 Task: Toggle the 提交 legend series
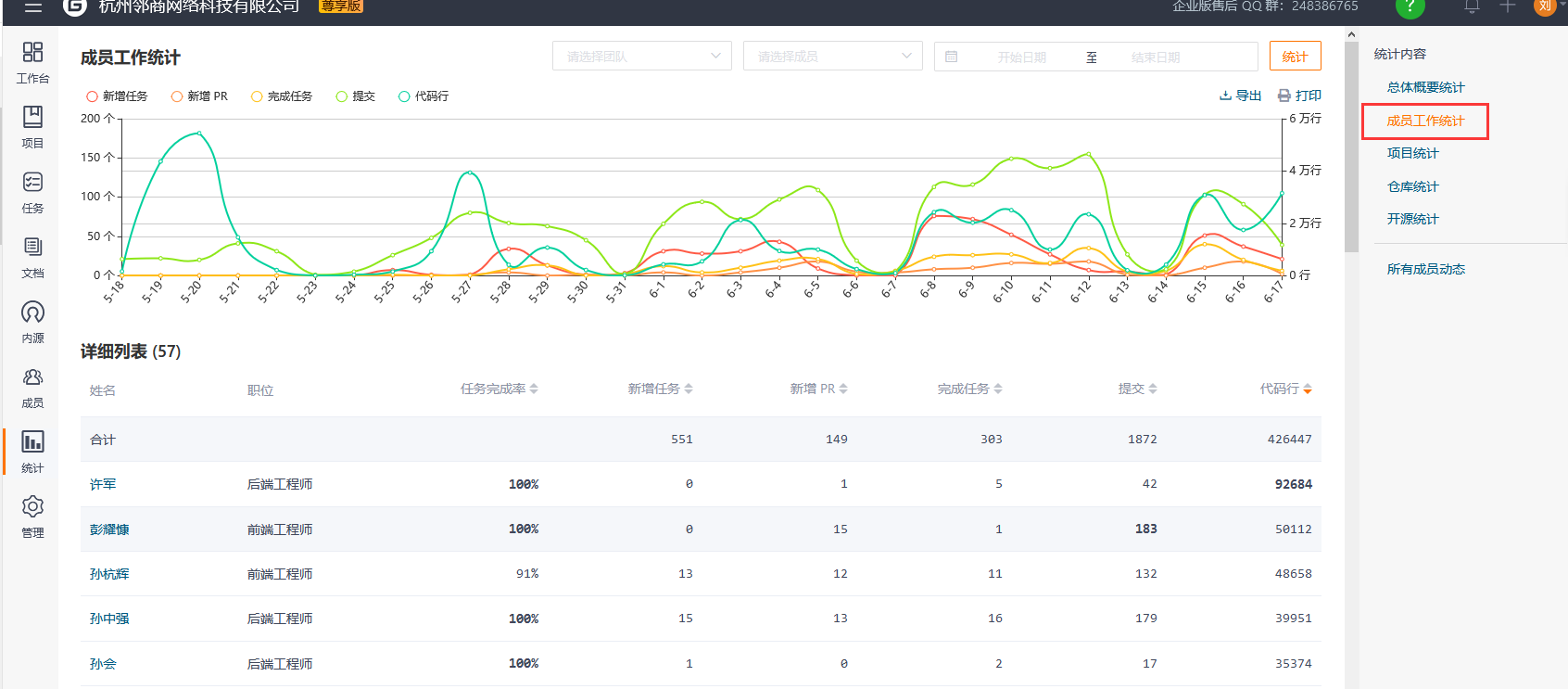[x=356, y=96]
